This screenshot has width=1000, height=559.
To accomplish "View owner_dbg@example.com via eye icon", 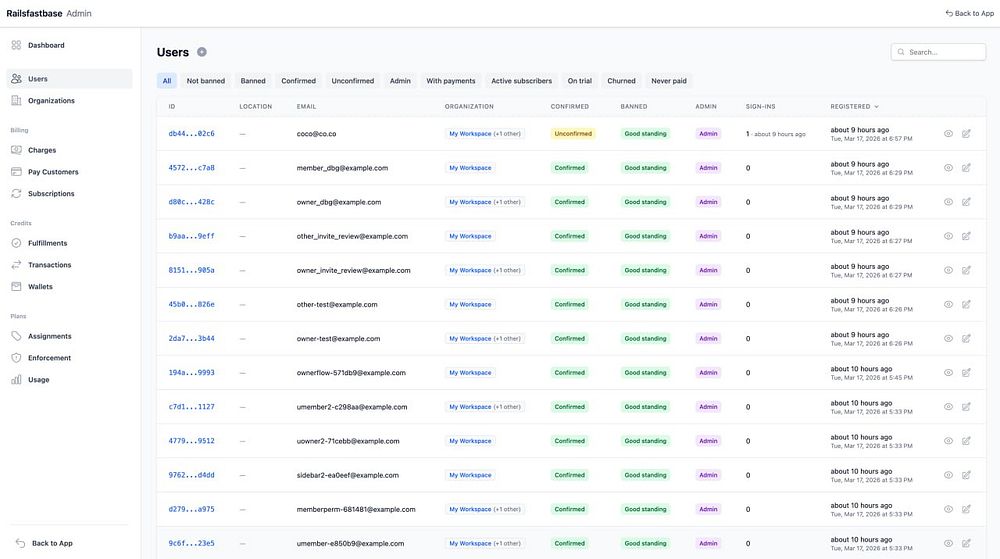I will click(948, 202).
